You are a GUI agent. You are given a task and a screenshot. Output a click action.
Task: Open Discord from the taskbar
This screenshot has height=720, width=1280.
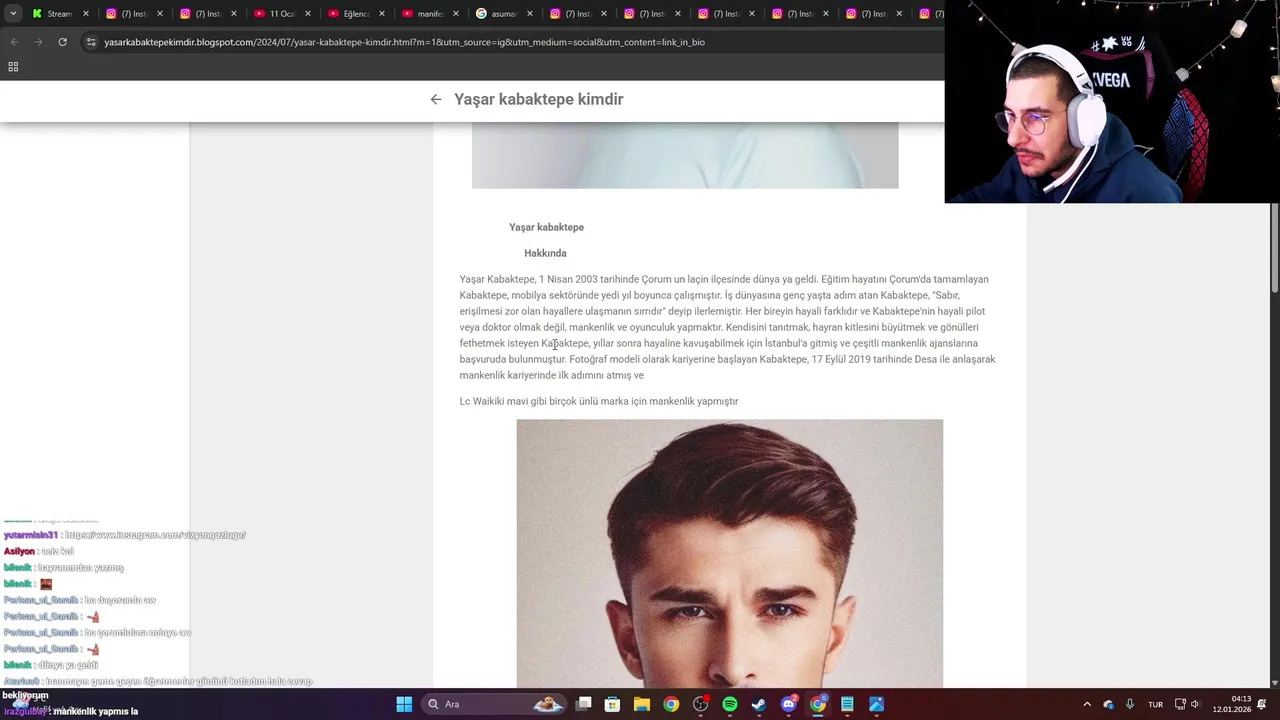[789, 704]
